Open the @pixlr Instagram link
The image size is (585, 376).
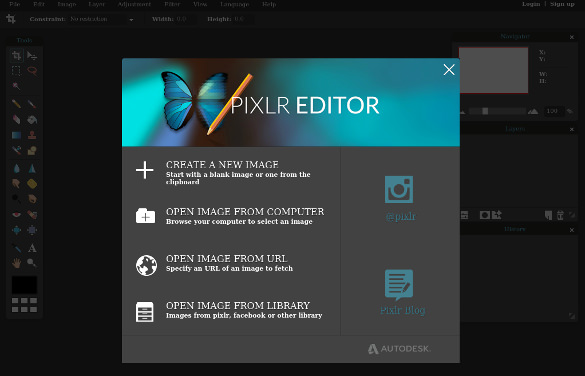coord(400,198)
